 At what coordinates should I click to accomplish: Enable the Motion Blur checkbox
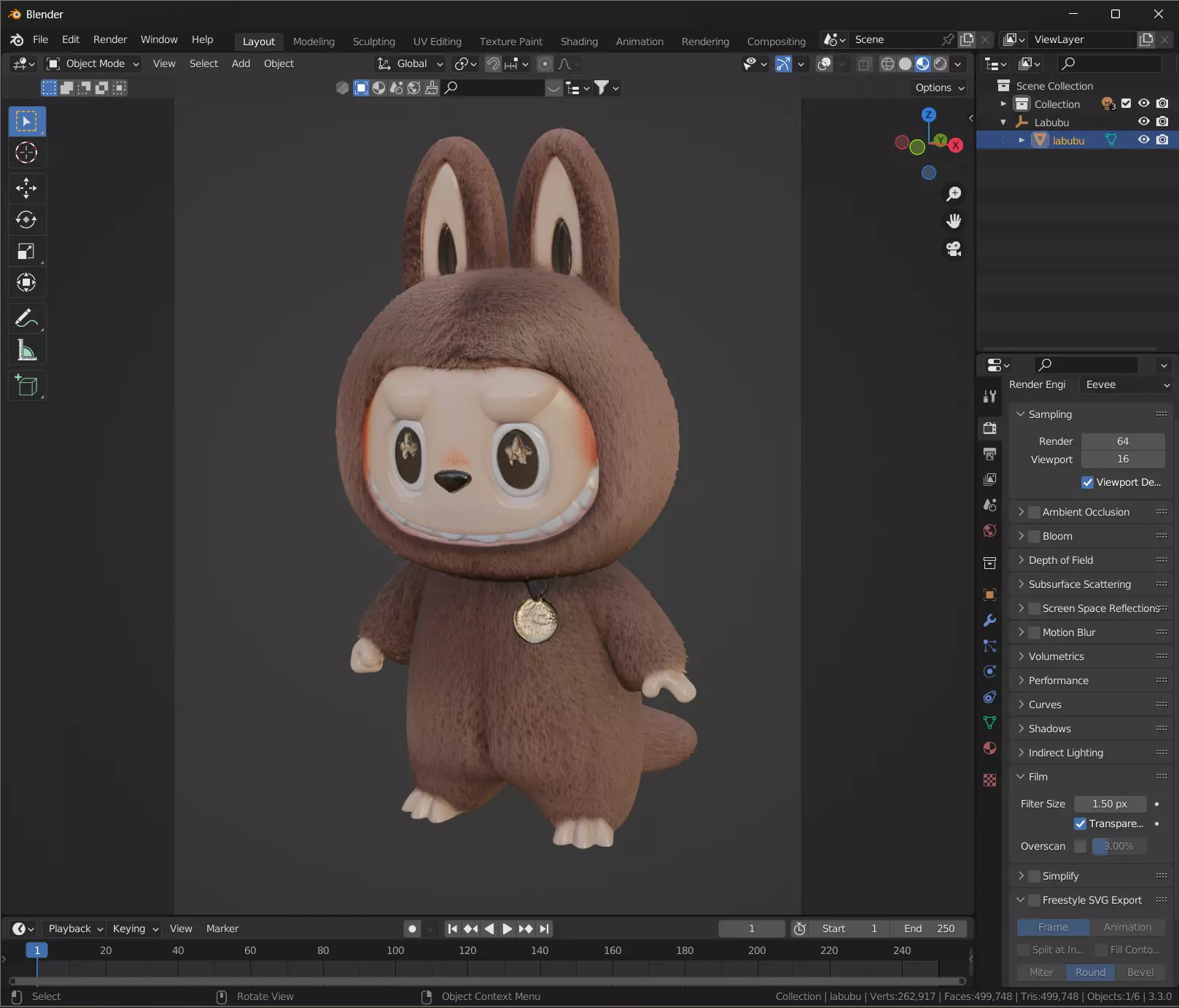(1034, 632)
